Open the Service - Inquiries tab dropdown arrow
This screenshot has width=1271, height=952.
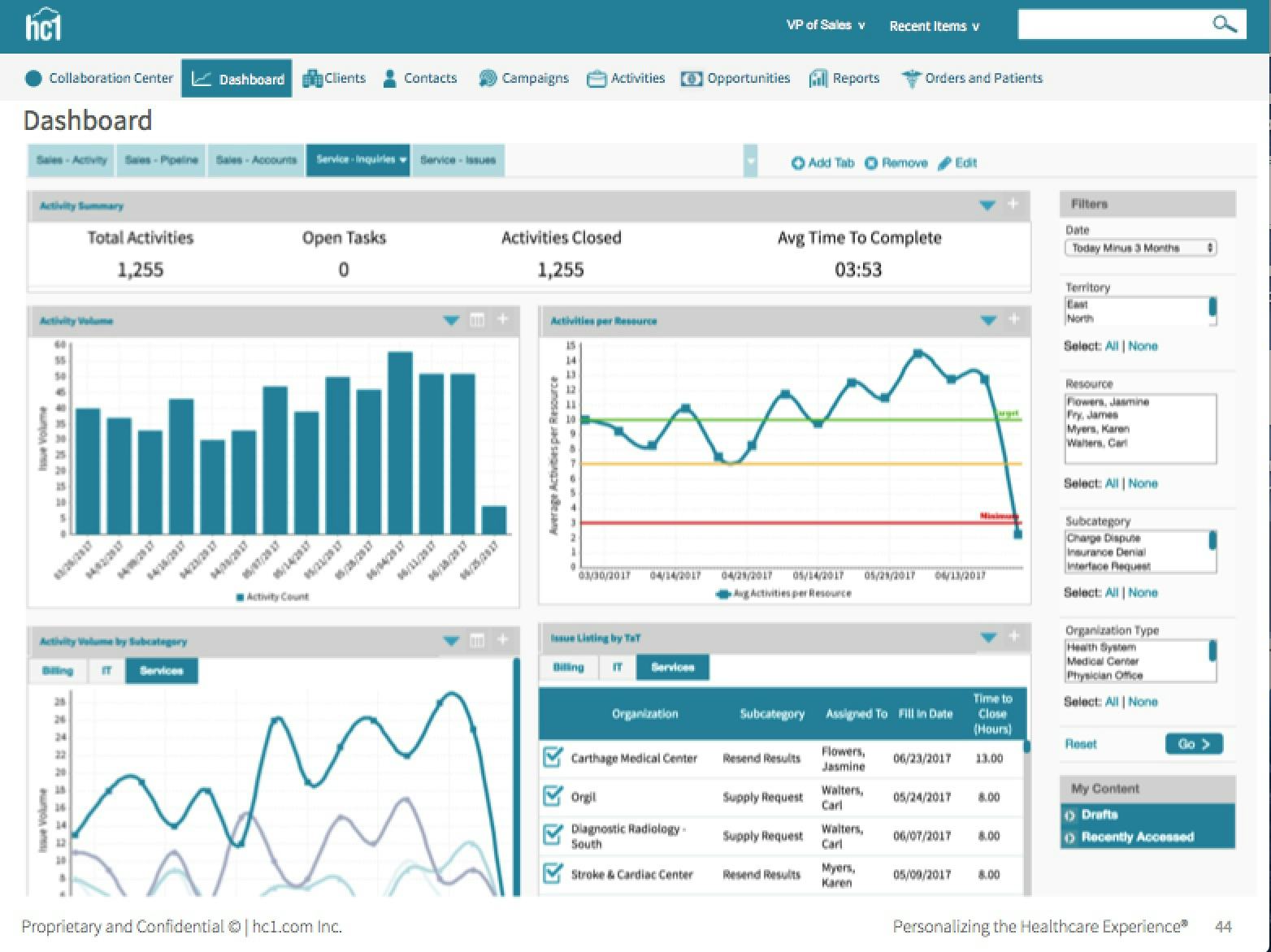[405, 160]
